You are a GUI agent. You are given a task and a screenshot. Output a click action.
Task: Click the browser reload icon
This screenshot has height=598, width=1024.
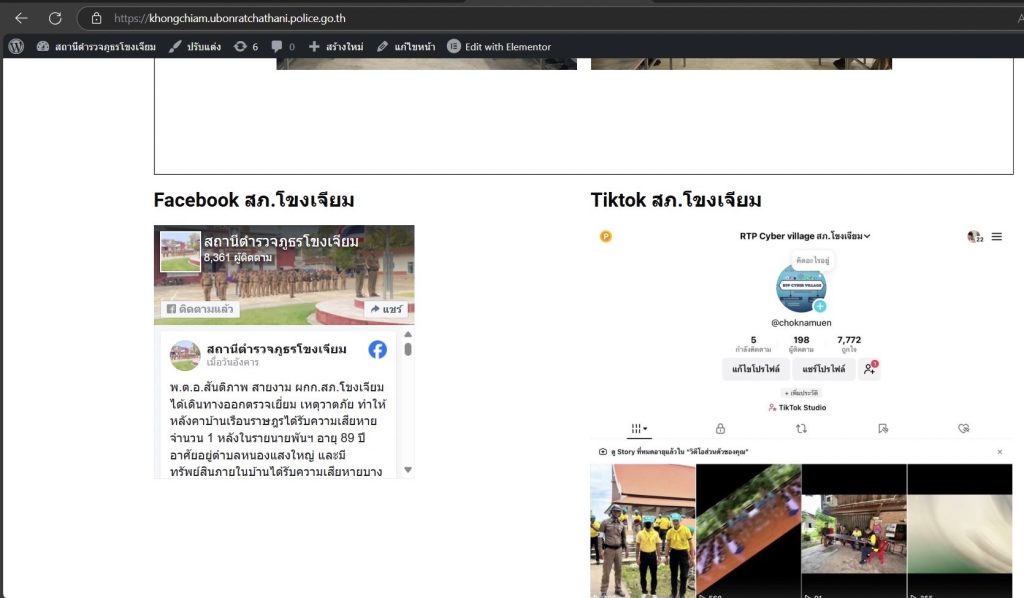click(x=55, y=18)
